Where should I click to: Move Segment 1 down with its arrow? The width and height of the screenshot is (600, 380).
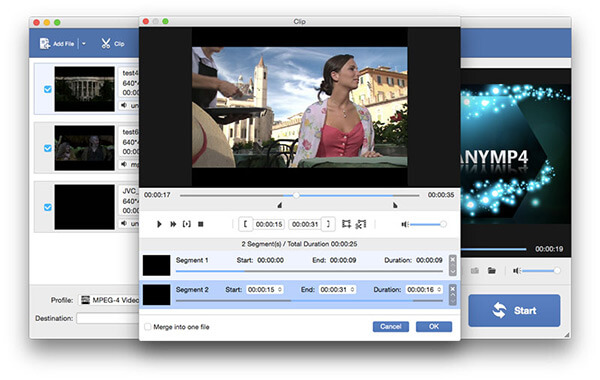453,272
